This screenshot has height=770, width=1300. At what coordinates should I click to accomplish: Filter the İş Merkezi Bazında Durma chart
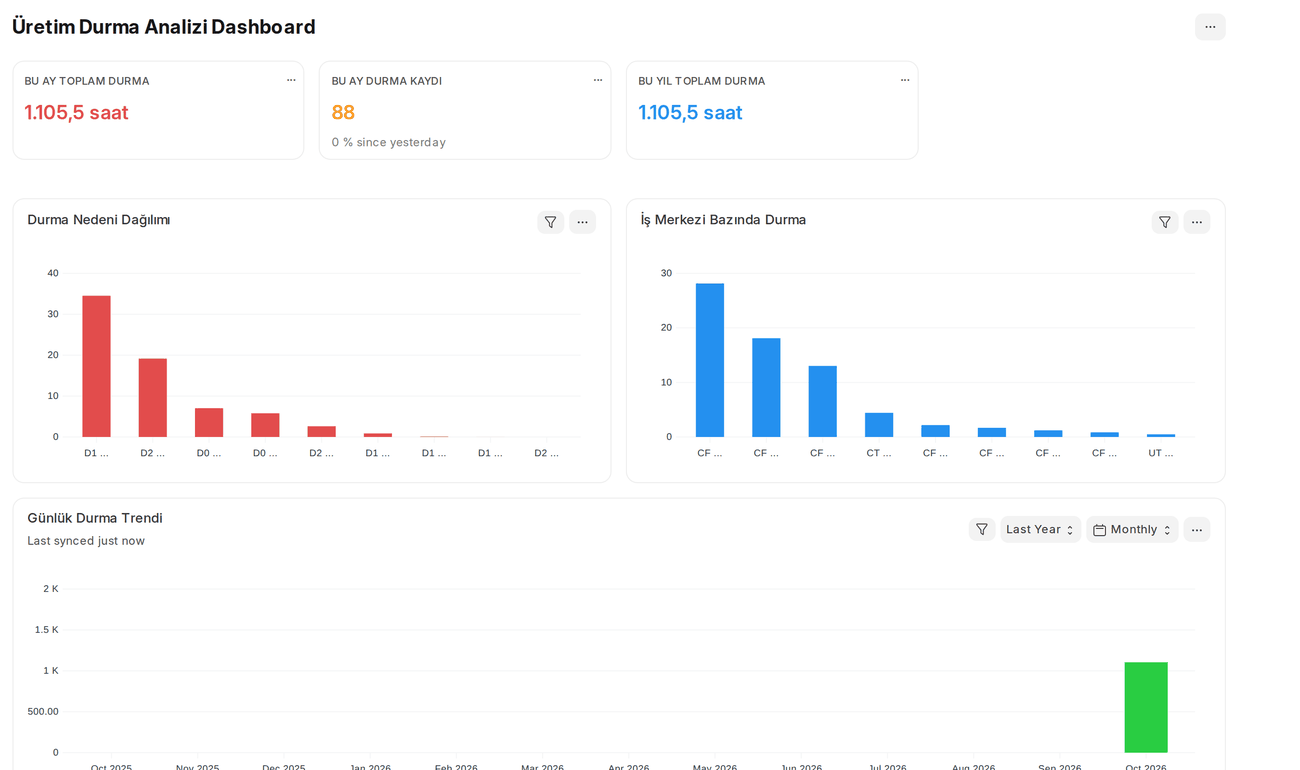pyautogui.click(x=1164, y=222)
